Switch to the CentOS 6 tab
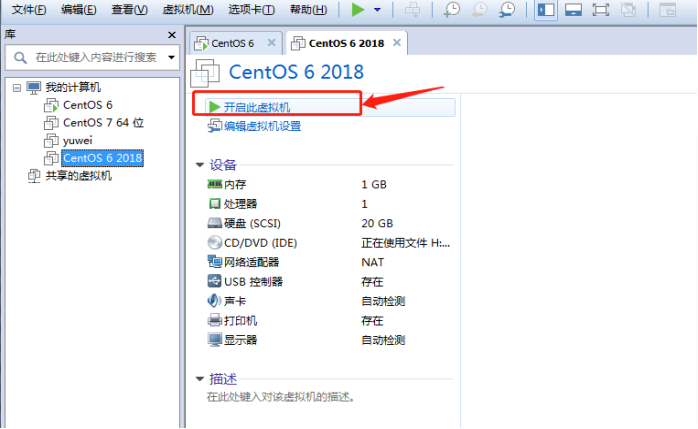The image size is (698, 429). [232, 43]
